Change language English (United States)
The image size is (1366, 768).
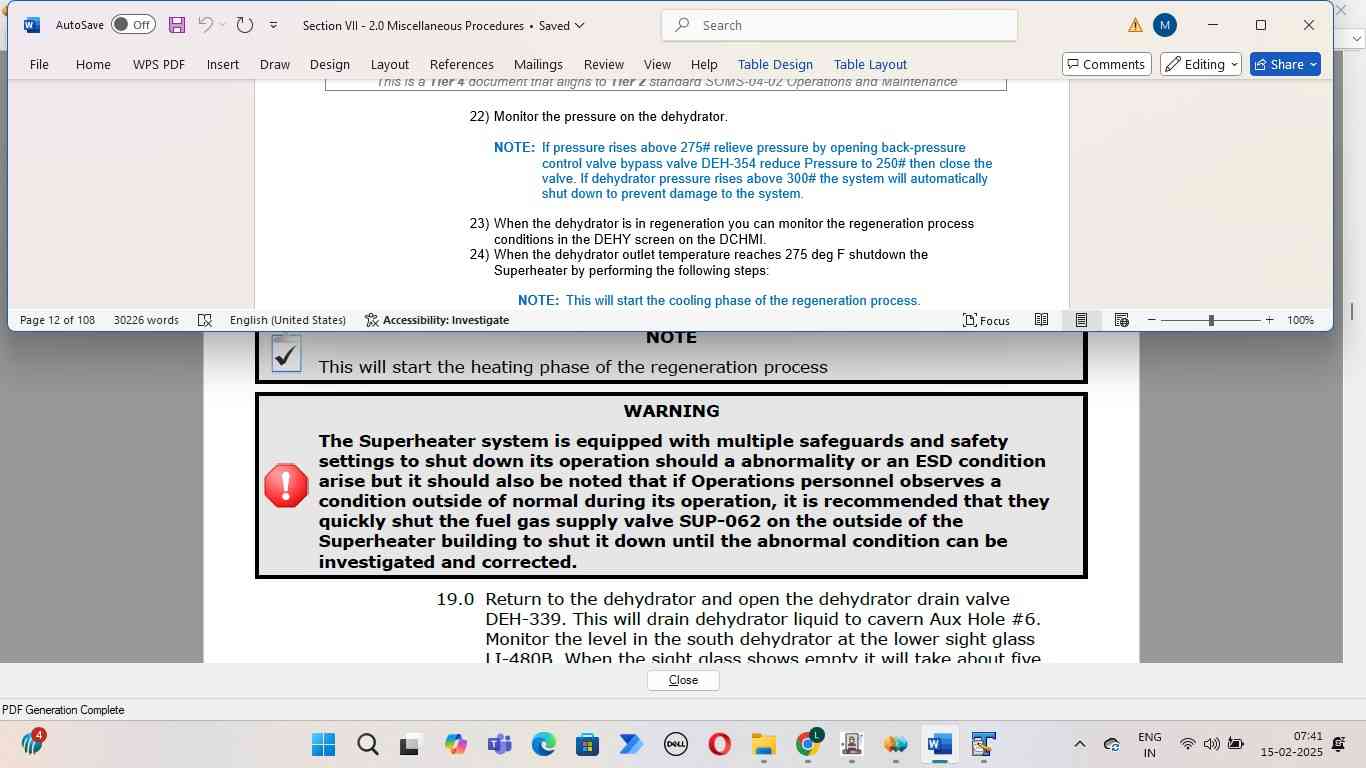click(288, 320)
